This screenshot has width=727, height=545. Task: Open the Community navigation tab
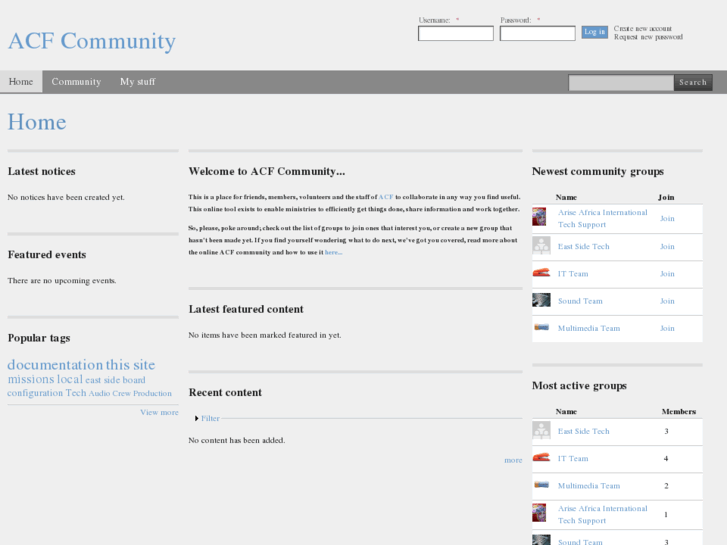pyautogui.click(x=76, y=82)
